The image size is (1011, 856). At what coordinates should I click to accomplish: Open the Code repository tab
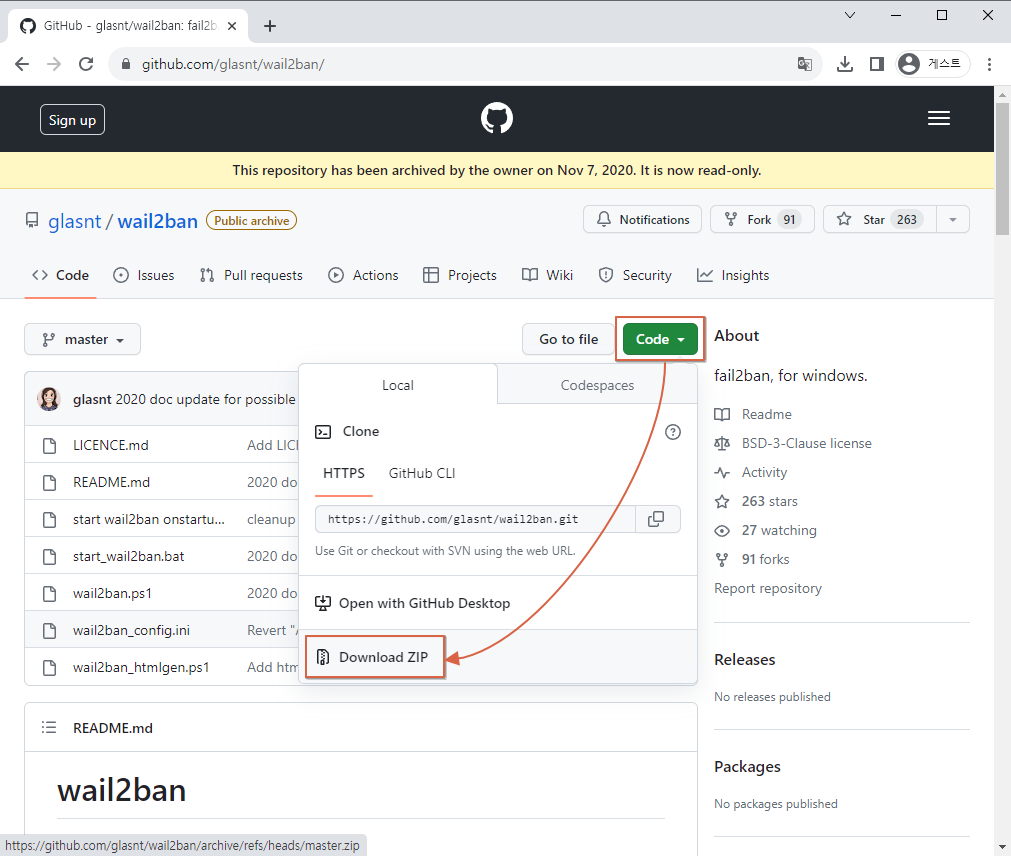click(61, 276)
